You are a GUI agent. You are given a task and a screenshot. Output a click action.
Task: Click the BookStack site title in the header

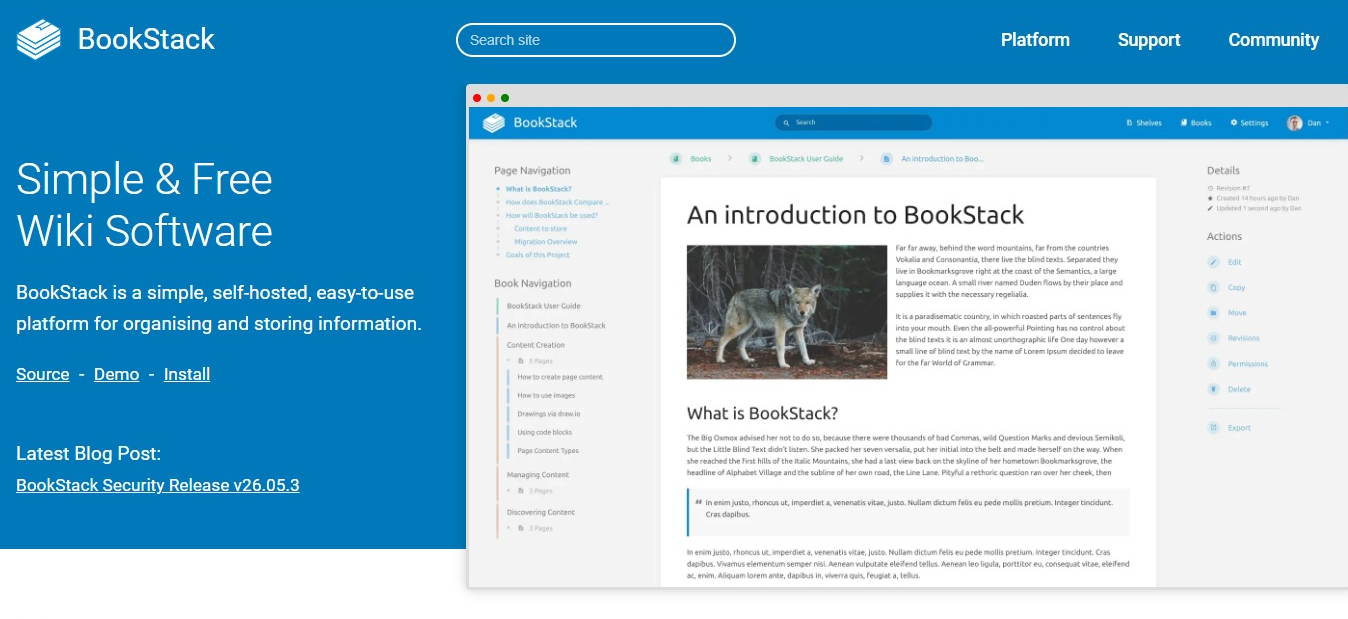coord(146,39)
